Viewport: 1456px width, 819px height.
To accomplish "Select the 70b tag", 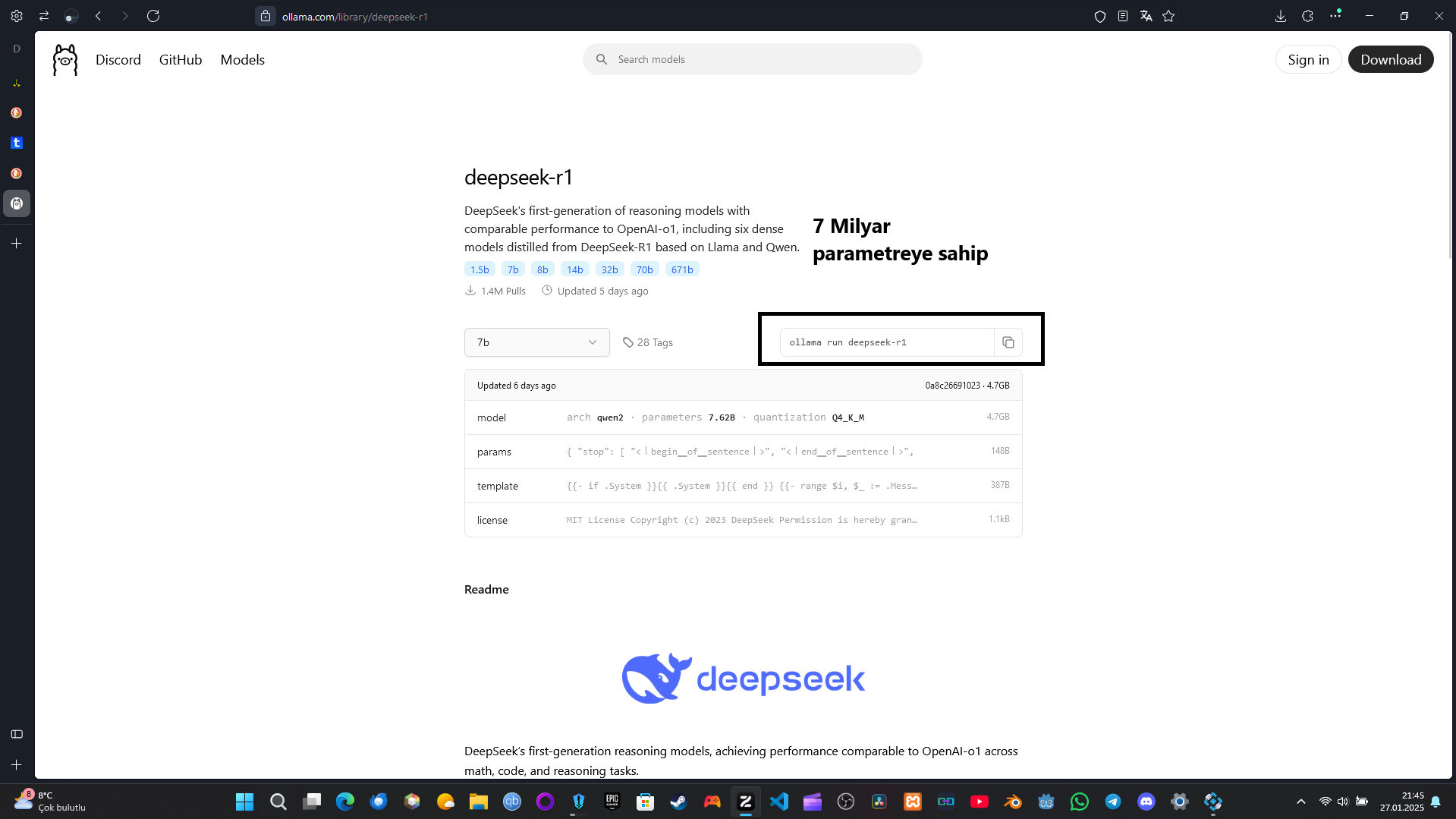I will 645,269.
